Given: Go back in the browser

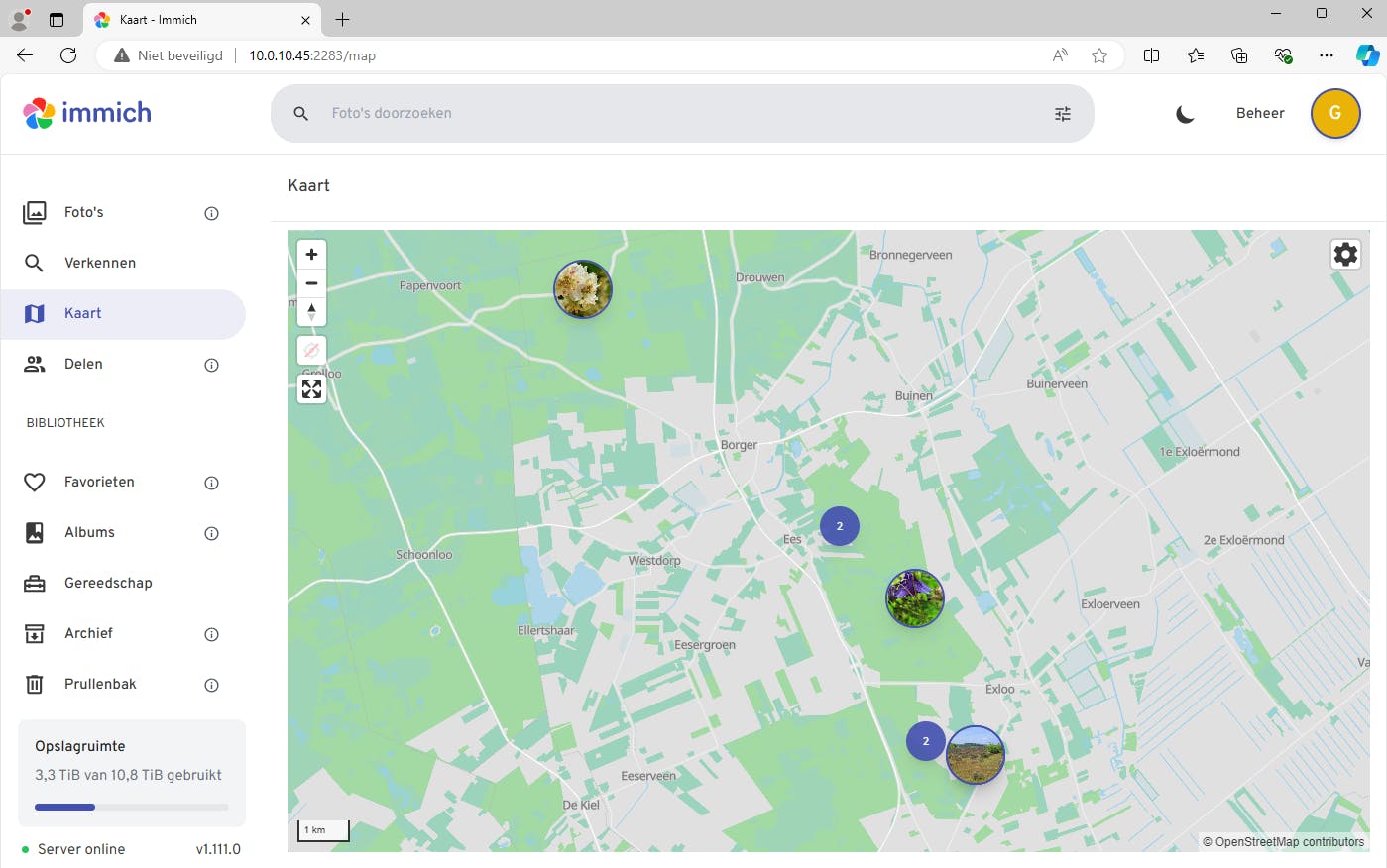Looking at the screenshot, I should point(25,55).
